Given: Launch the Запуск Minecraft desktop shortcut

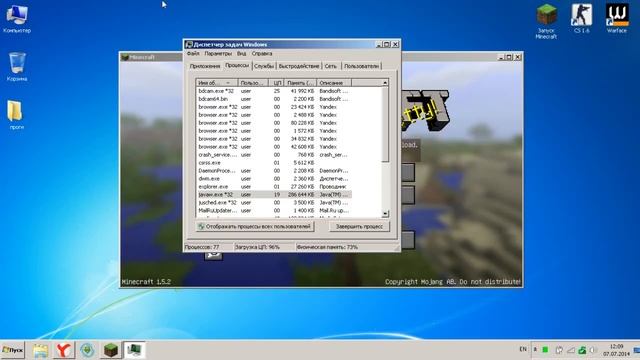Looking at the screenshot, I should (546, 21).
